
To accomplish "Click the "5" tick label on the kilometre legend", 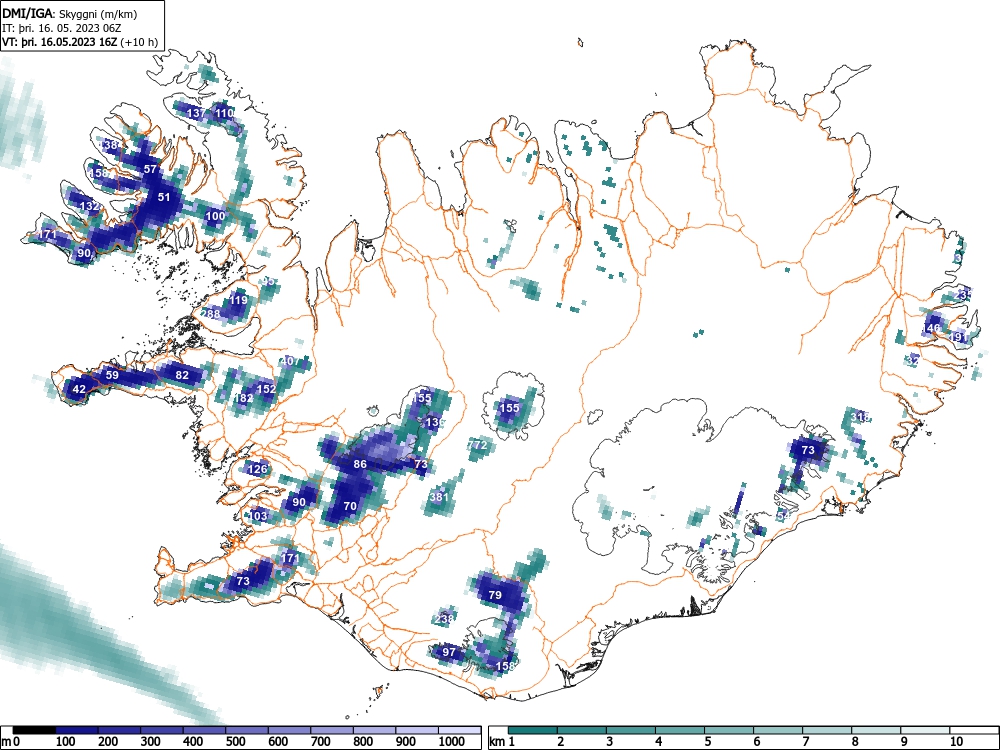I will click(707, 742).
